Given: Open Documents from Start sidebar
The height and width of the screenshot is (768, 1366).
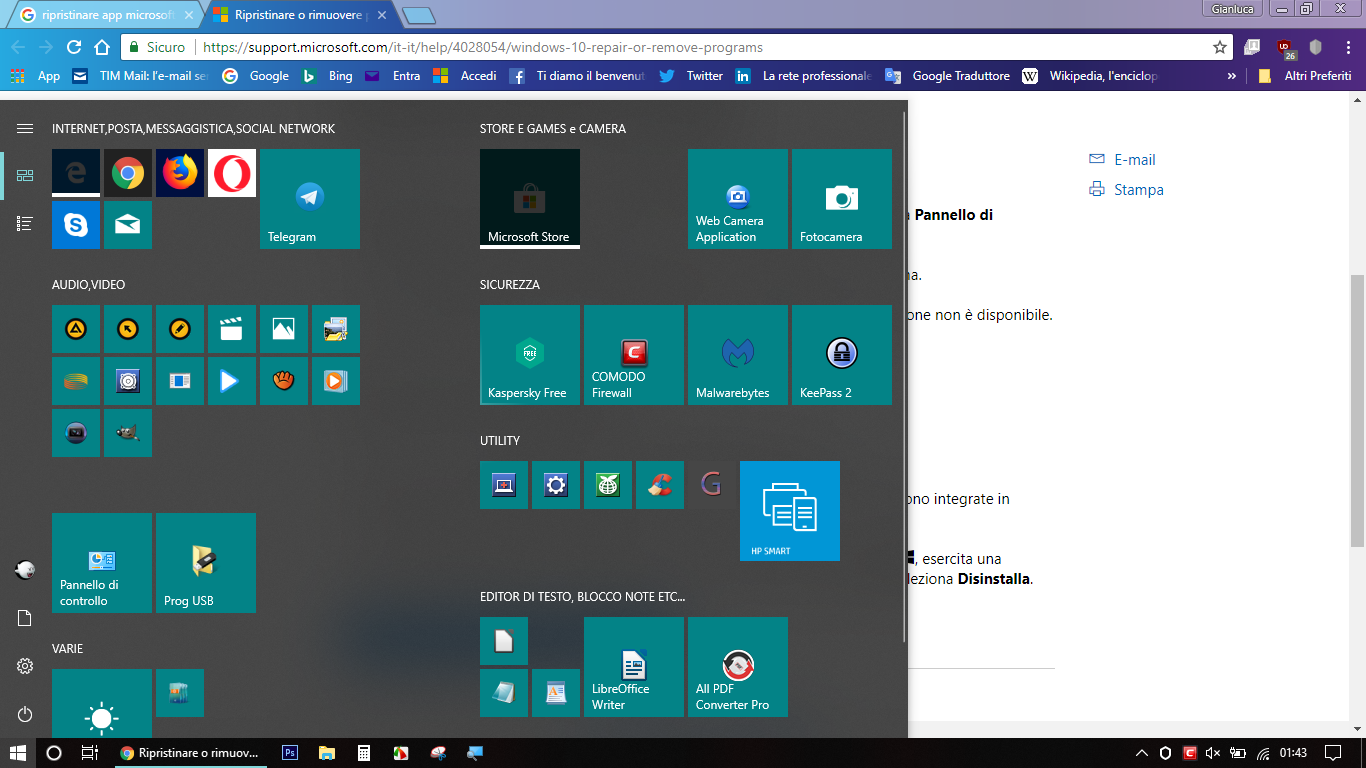Looking at the screenshot, I should (x=25, y=618).
